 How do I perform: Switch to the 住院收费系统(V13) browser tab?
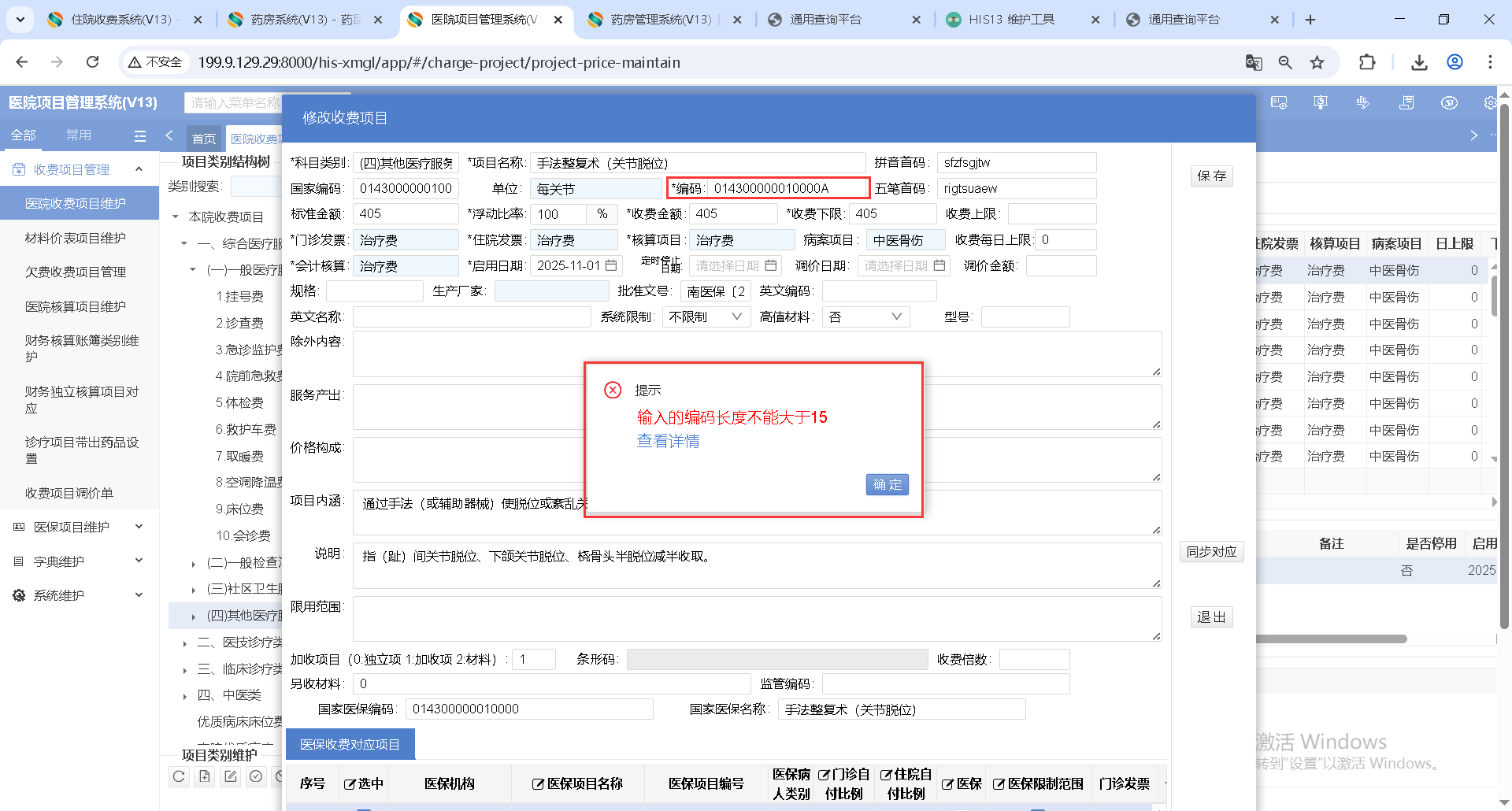coord(126,20)
